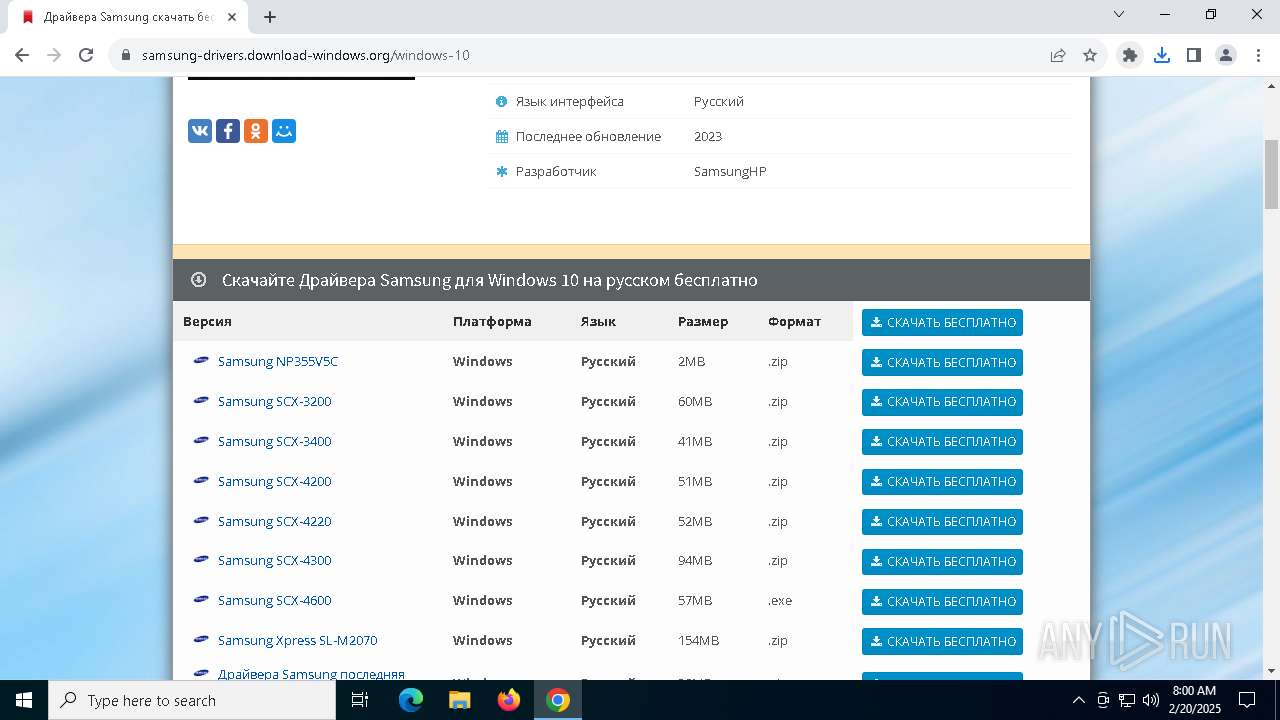Image resolution: width=1280 pixels, height=720 pixels.
Task: Open Chrome downloads icon
Action: (1162, 55)
